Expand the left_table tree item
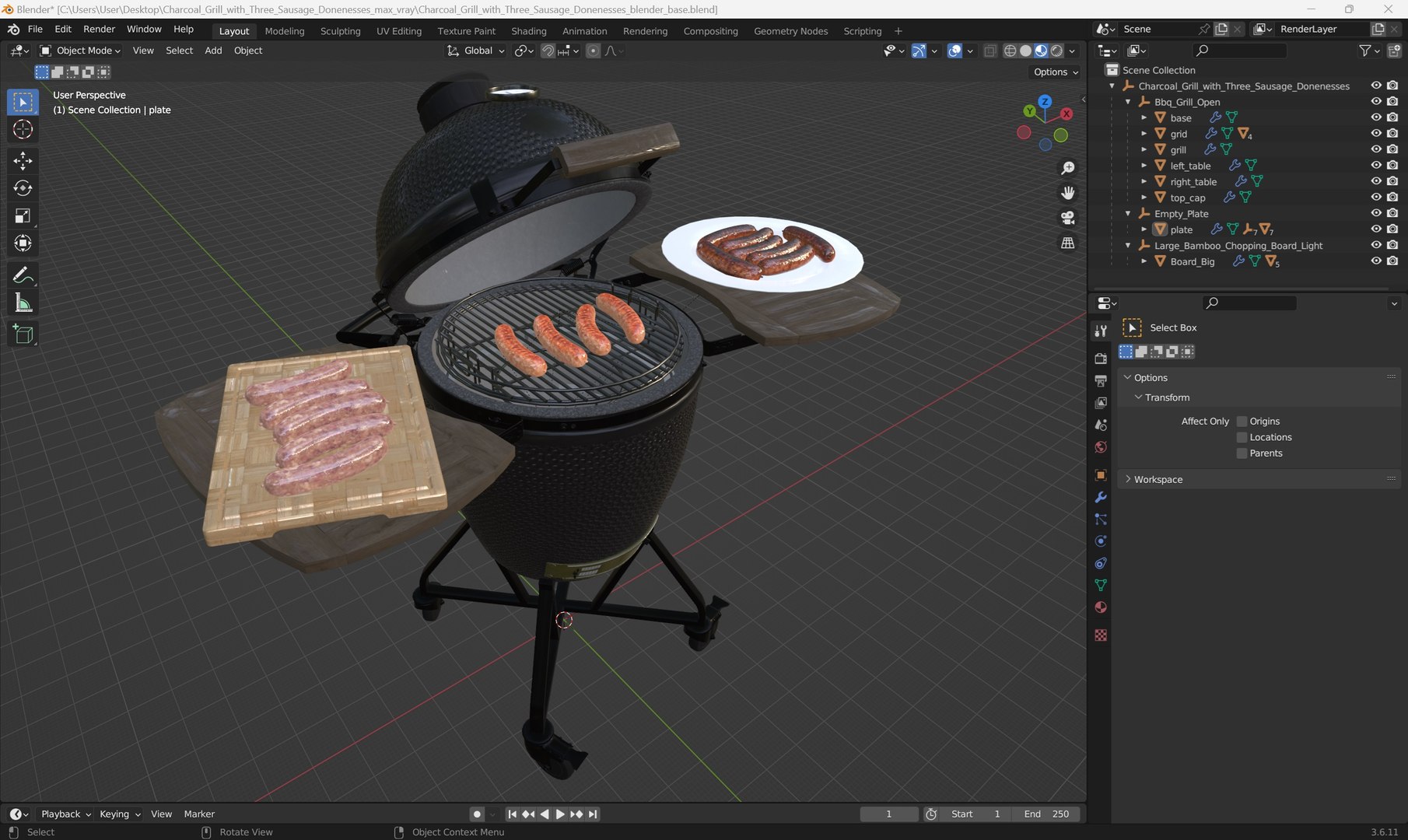Image resolution: width=1408 pixels, height=840 pixels. (x=1144, y=166)
